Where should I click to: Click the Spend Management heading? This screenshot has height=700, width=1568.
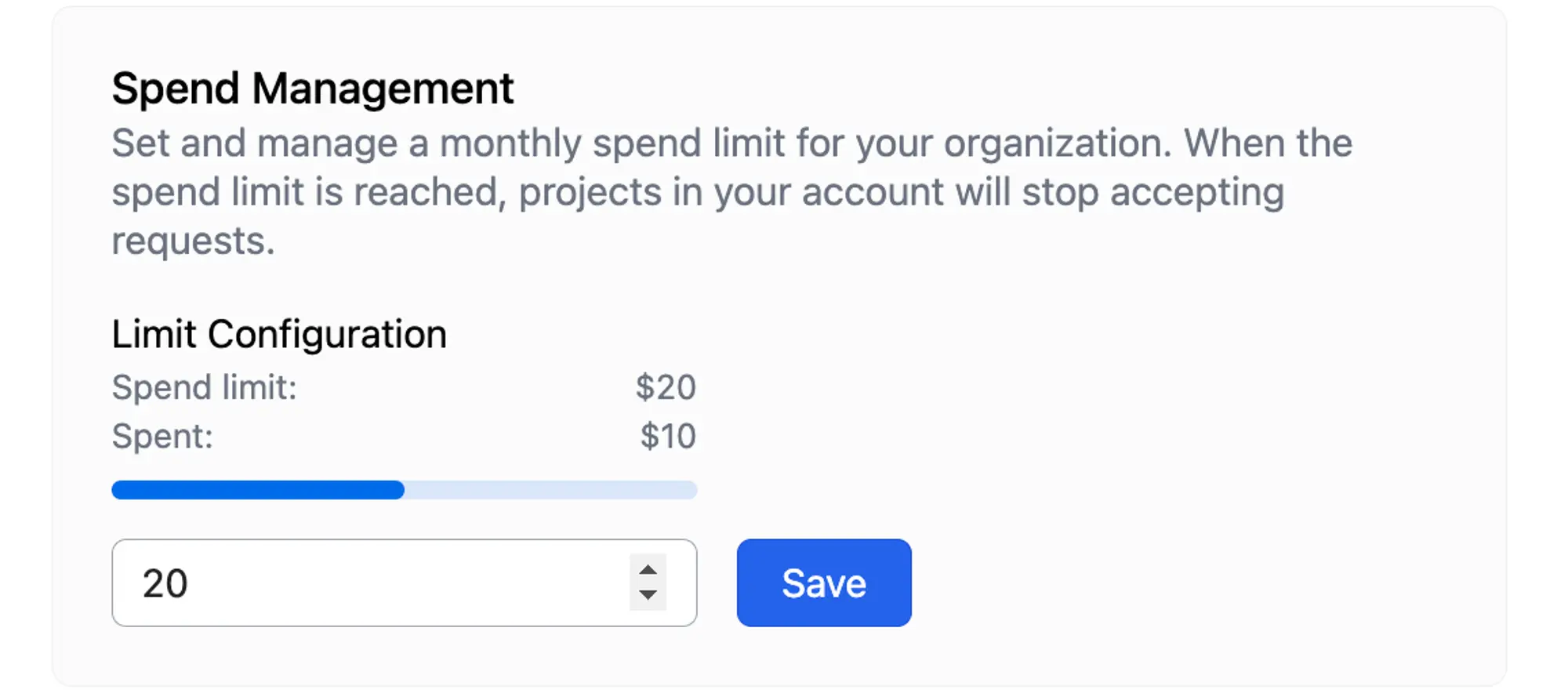(313, 87)
